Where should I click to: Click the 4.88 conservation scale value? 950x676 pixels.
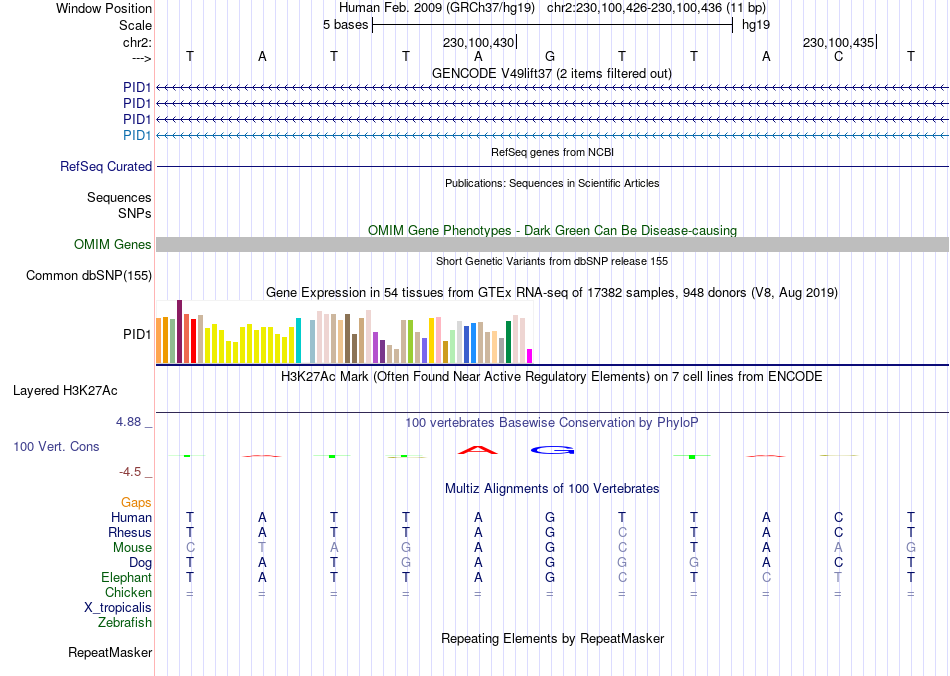128,422
